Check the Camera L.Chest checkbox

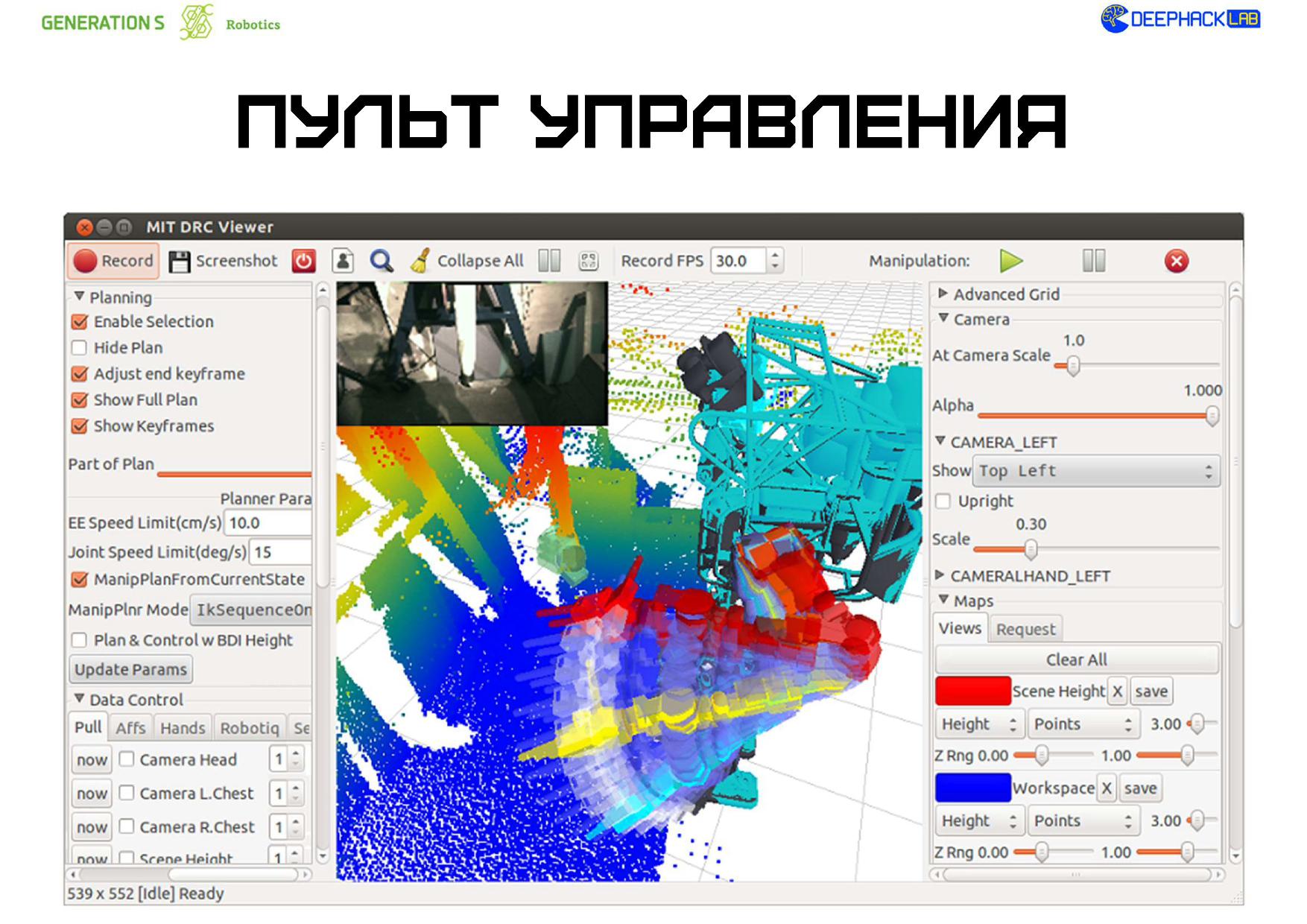pyautogui.click(x=127, y=793)
